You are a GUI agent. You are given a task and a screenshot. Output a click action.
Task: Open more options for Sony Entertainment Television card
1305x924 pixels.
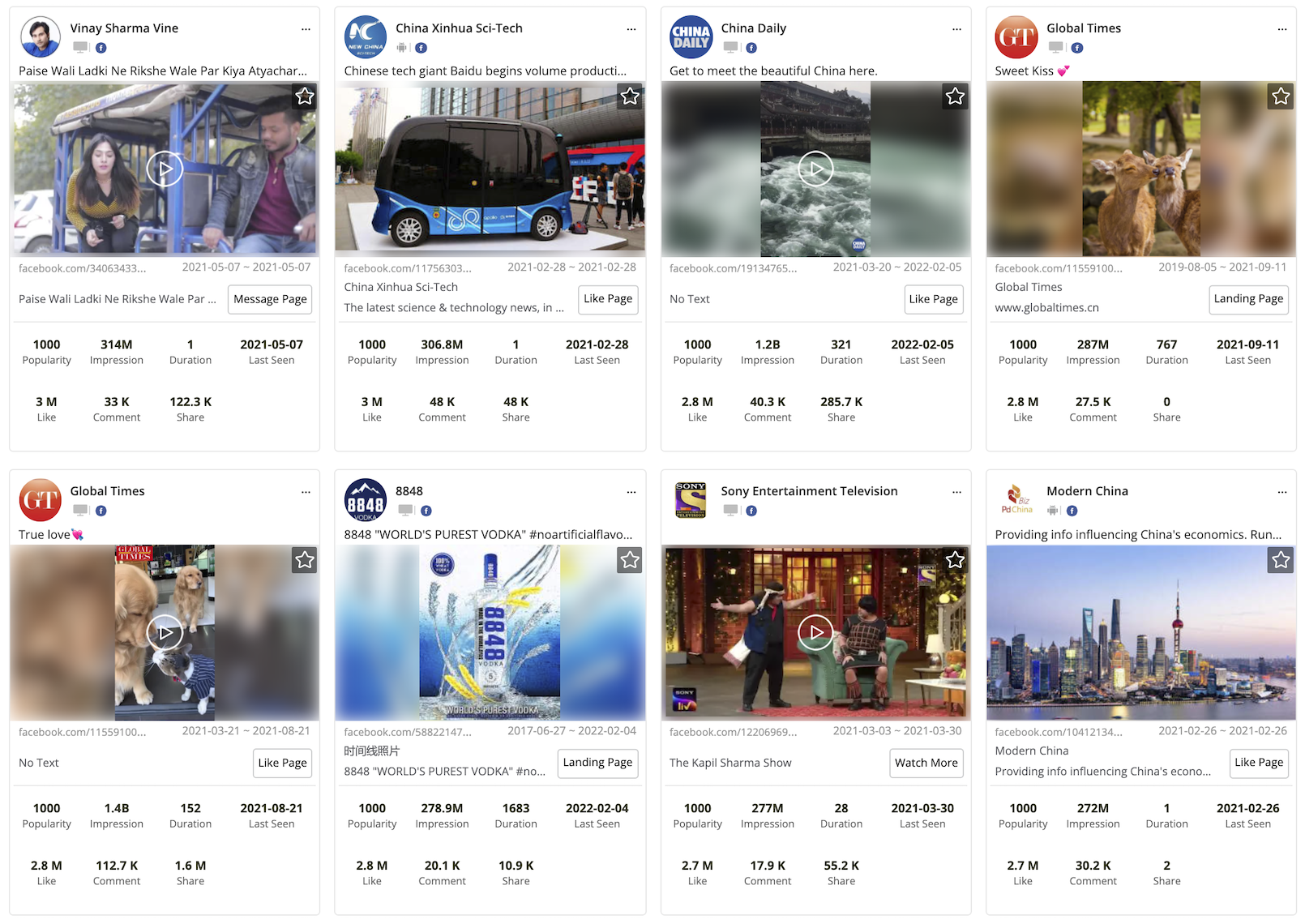point(956,492)
